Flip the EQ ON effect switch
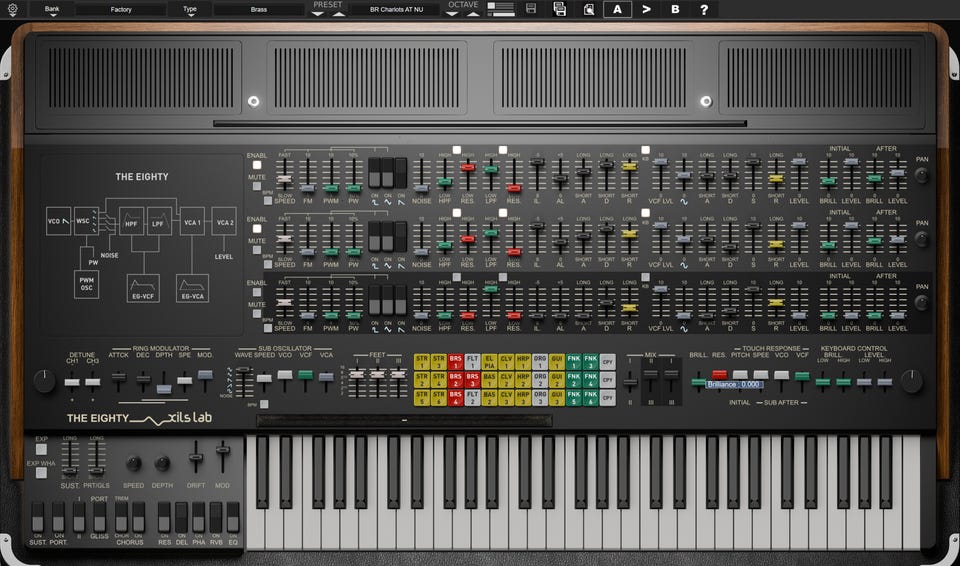 tap(233, 517)
